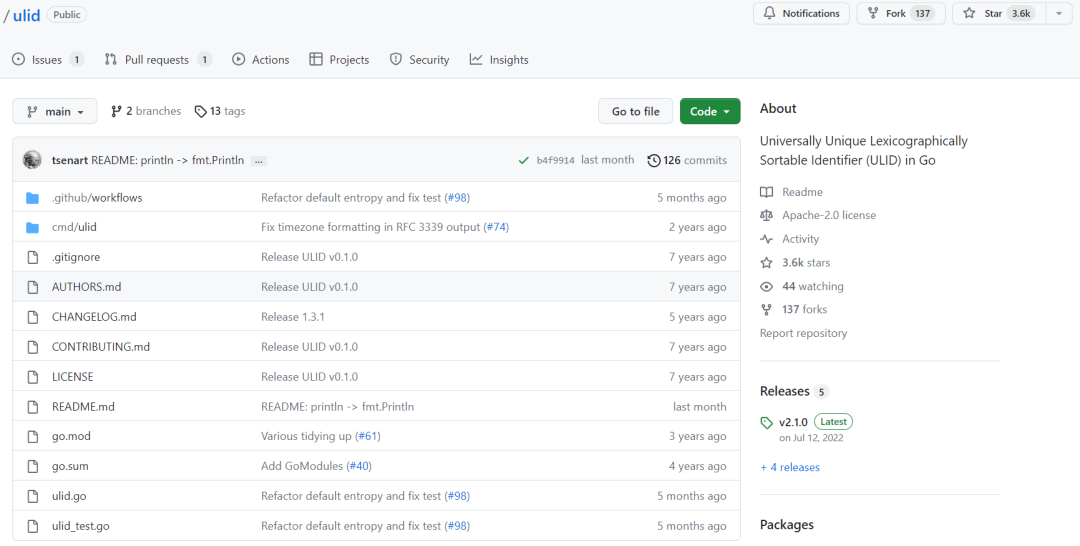
Task: Click folder icon beside cmd/ulid
Action: [32, 227]
